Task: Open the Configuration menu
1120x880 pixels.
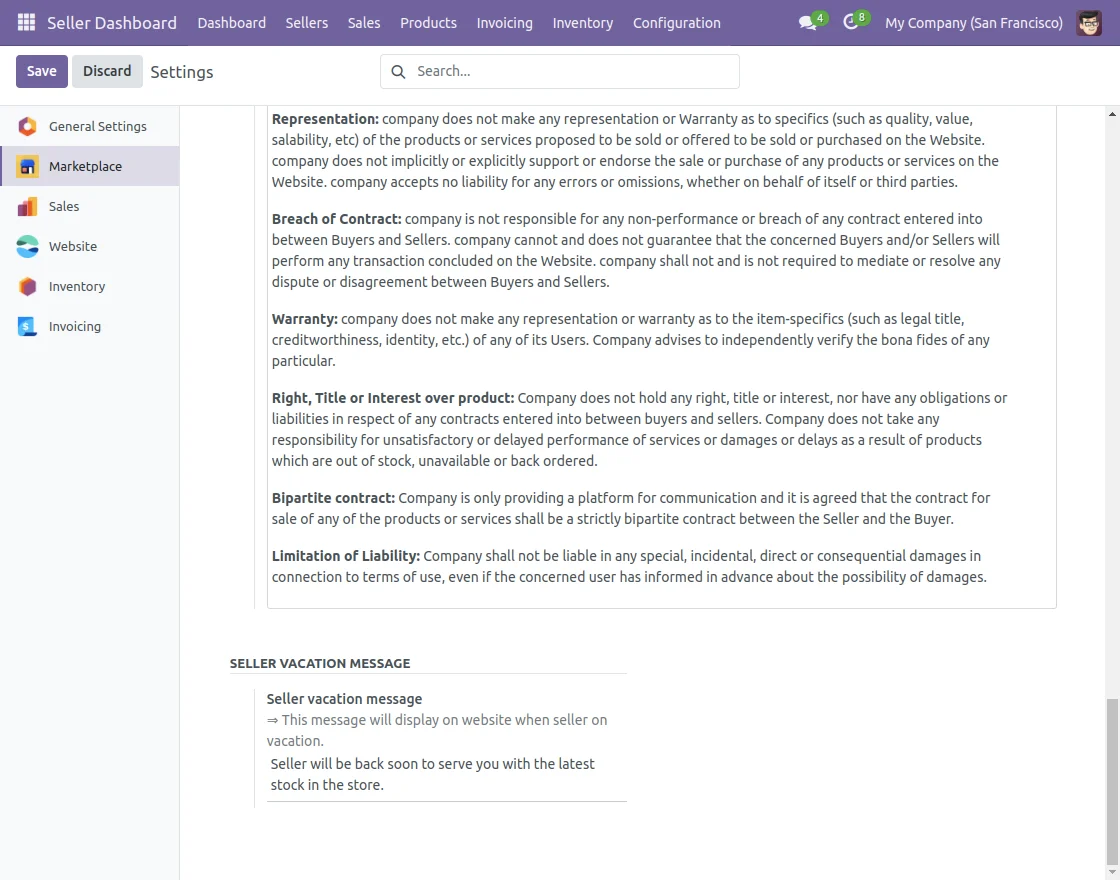Action: [676, 22]
